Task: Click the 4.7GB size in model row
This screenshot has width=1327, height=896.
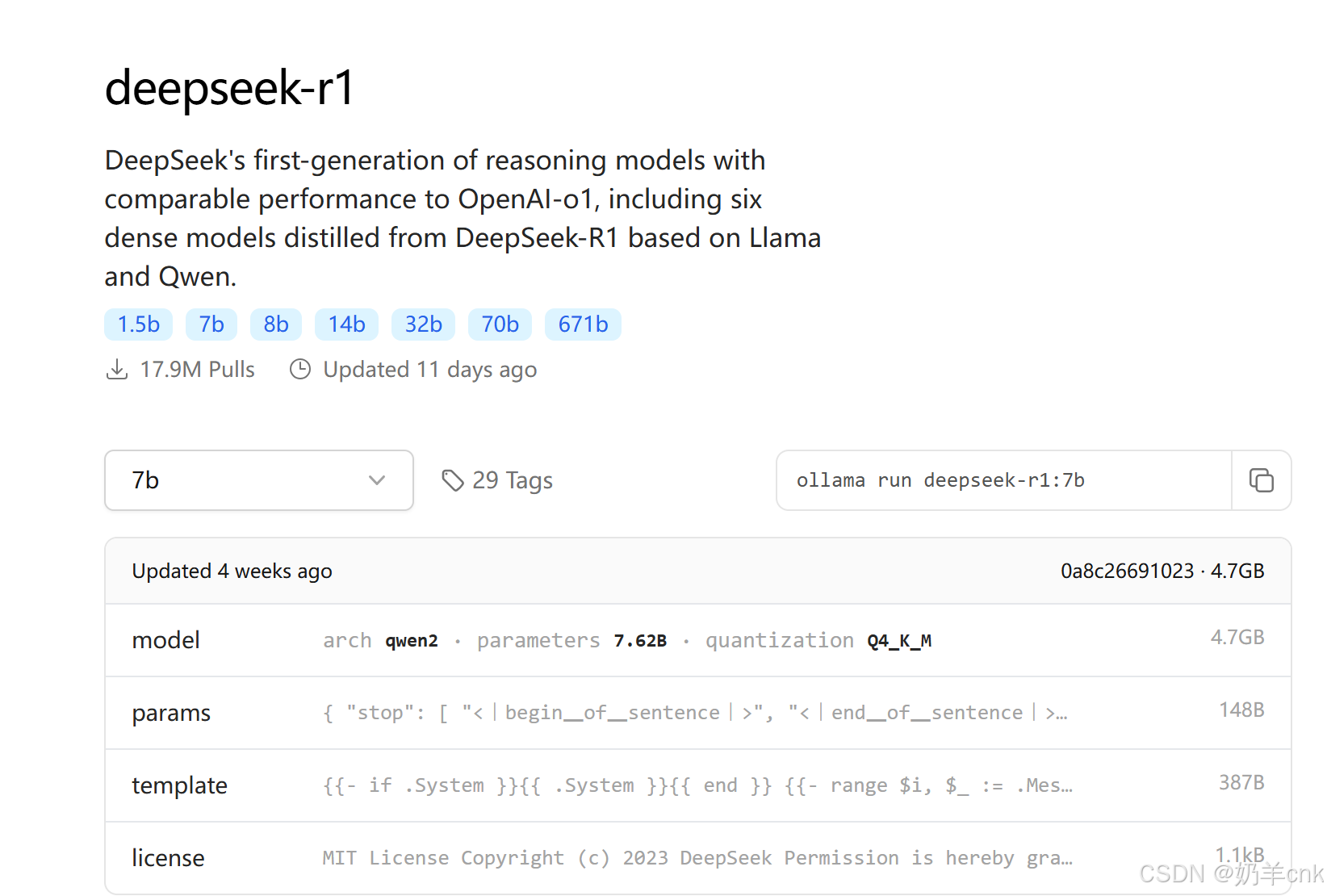Action: (1237, 638)
